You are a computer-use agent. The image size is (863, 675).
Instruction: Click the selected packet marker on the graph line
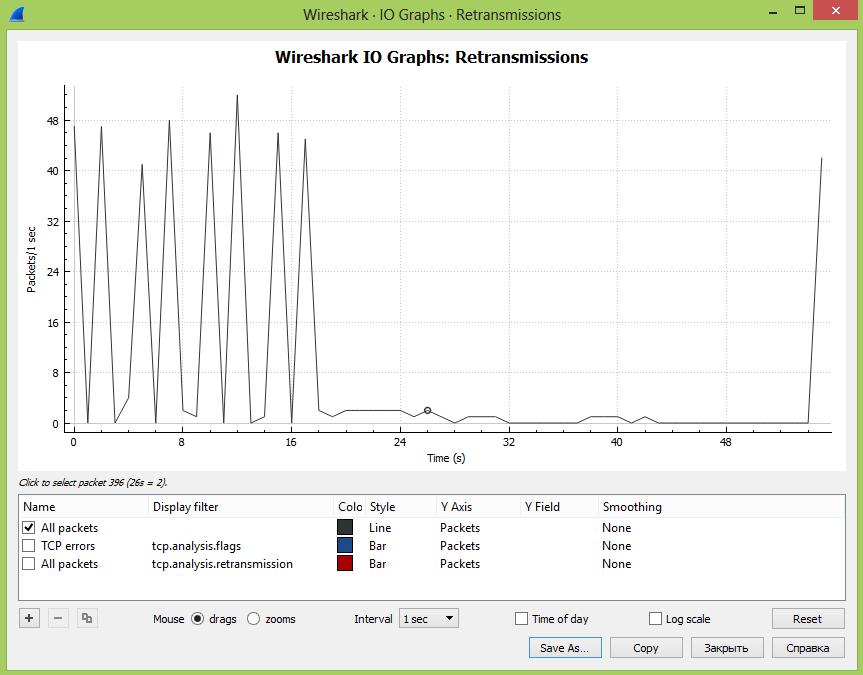[427, 410]
